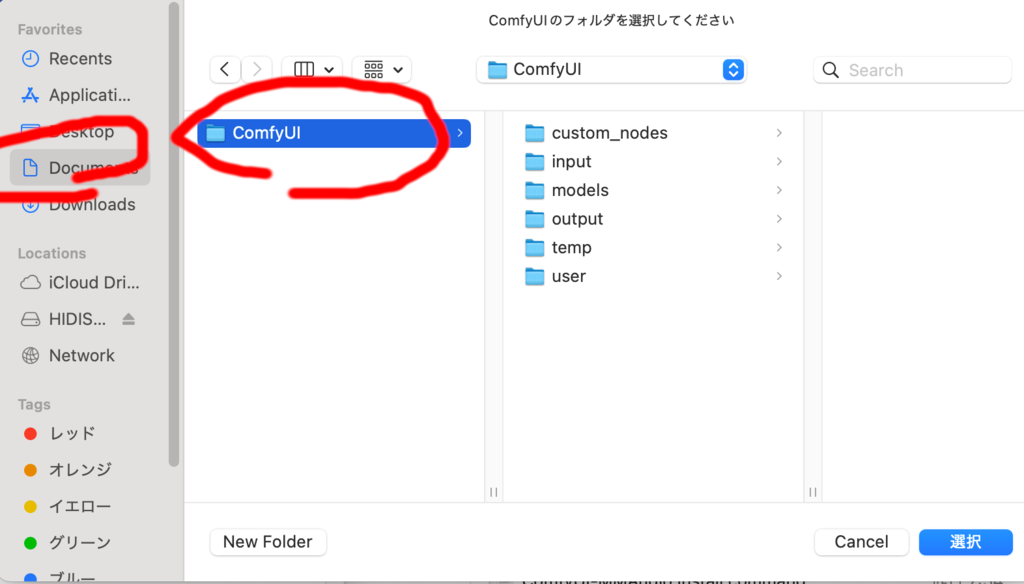
Task: Click the Recents clock icon
Action: click(30, 59)
